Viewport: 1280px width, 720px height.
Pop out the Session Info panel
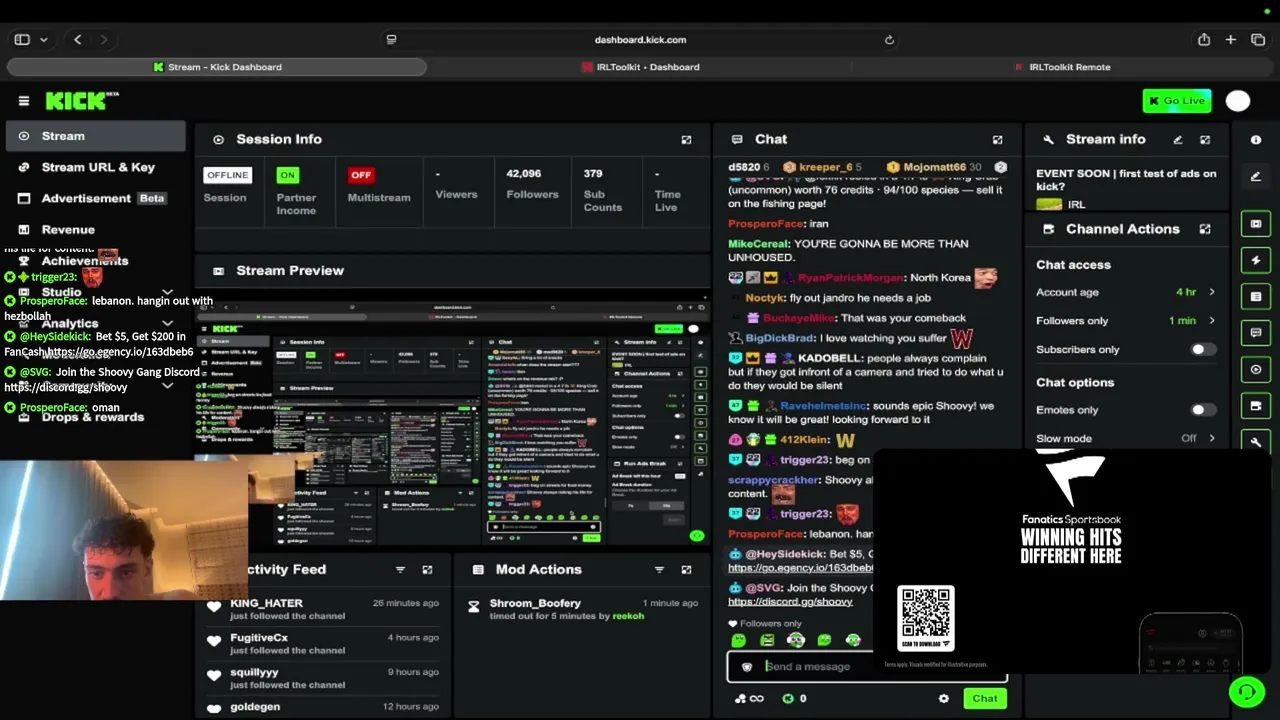686,140
